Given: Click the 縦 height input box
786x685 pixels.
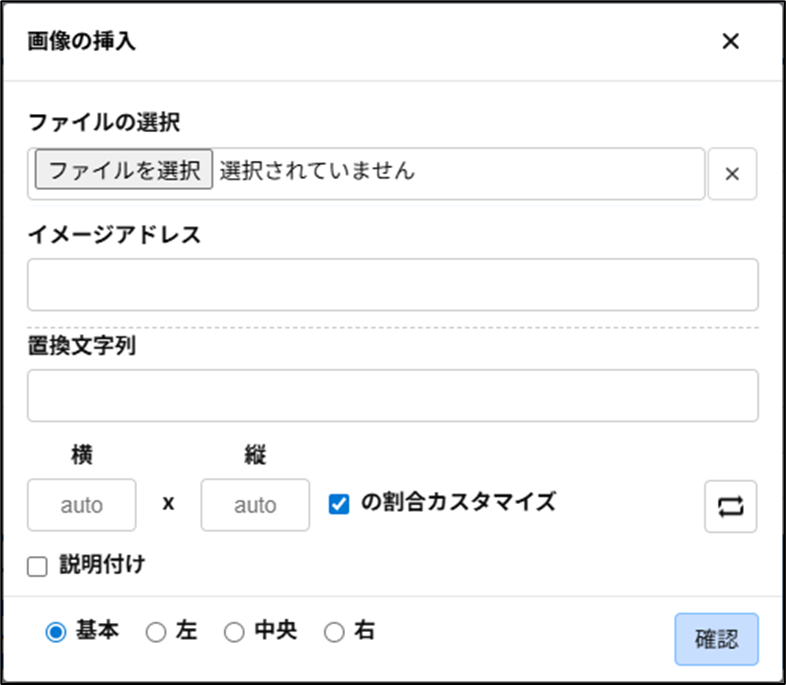Looking at the screenshot, I should click(x=255, y=505).
